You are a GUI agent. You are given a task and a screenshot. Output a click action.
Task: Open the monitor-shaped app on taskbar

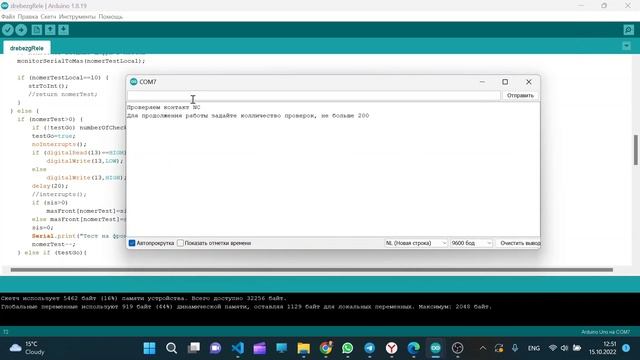pos(282,348)
